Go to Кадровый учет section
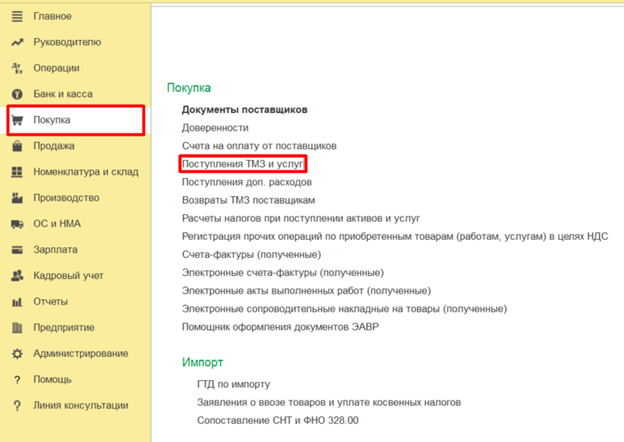624x442 pixels. pyautogui.click(x=69, y=276)
